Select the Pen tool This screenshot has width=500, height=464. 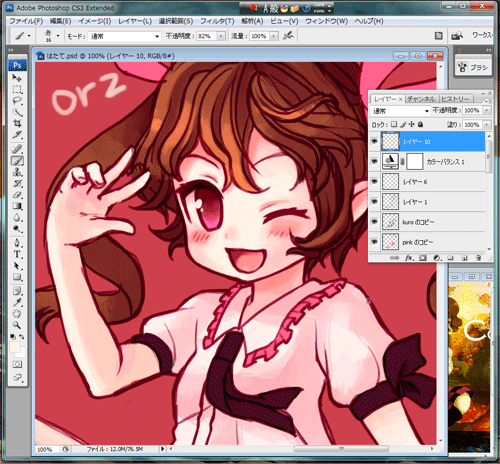17,243
